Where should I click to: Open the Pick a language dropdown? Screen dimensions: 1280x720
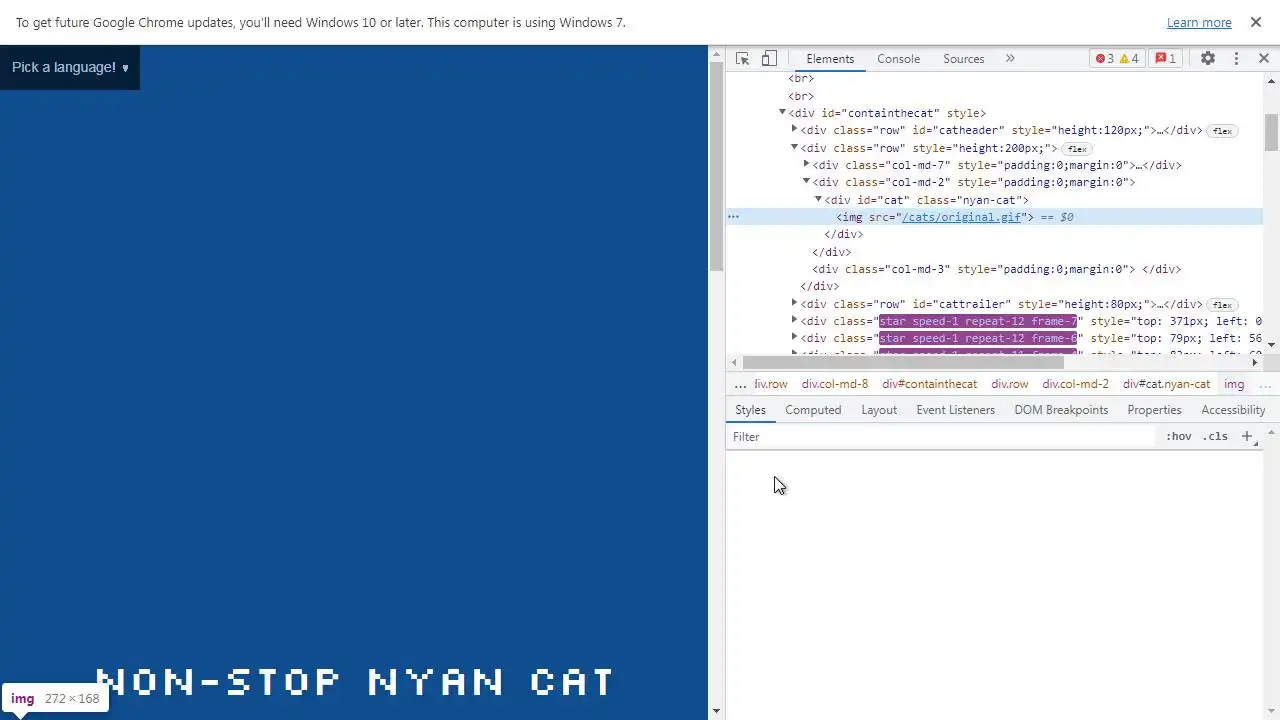coord(70,67)
